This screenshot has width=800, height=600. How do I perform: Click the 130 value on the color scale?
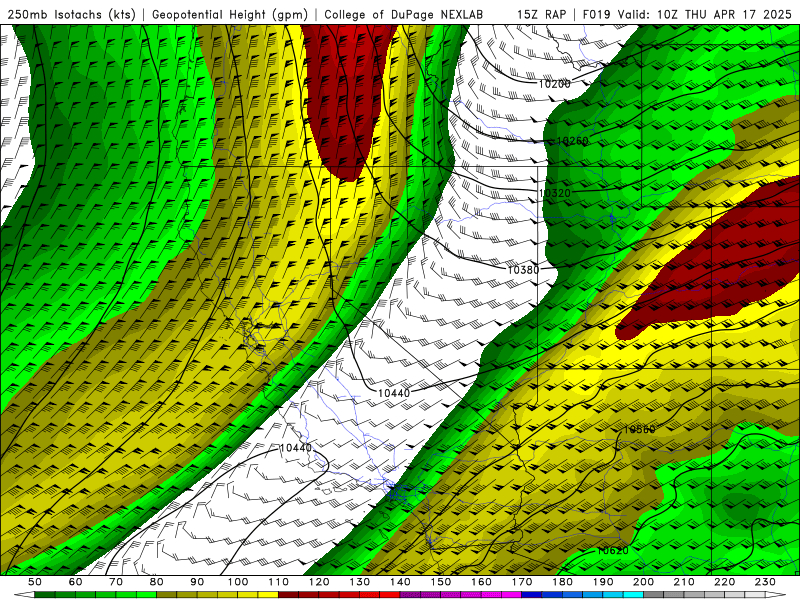[360, 582]
